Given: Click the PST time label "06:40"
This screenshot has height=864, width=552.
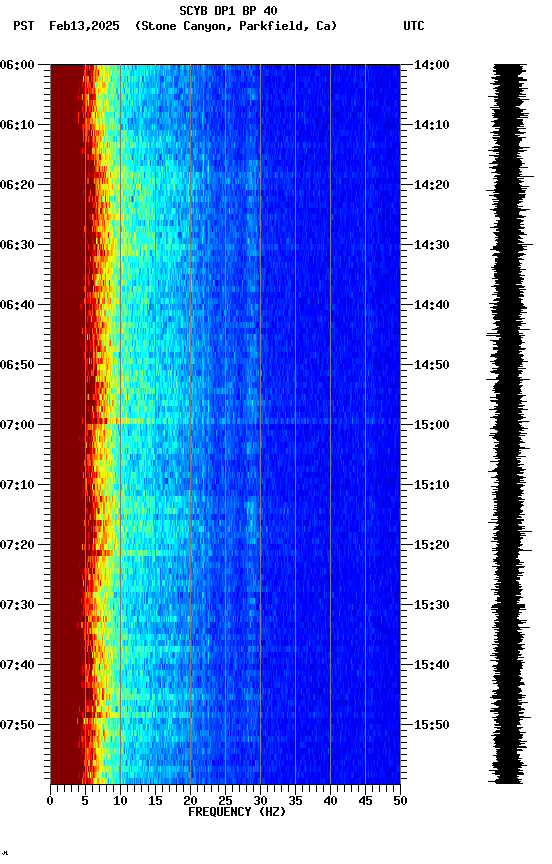Looking at the screenshot, I should (17, 305).
